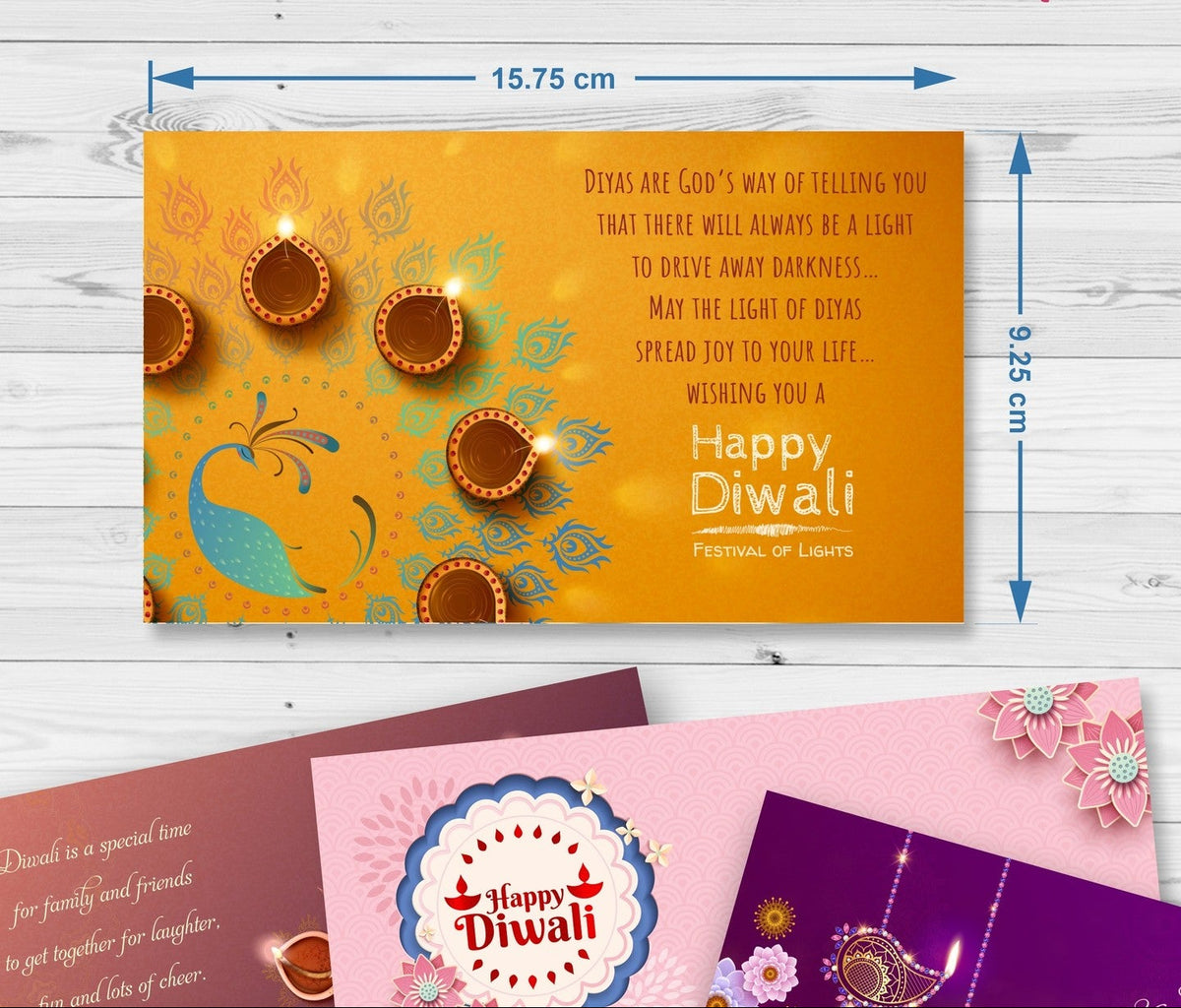The image size is (1181, 1008).
Task: Click 'Diwali is a special time' text
Action: (95, 847)
